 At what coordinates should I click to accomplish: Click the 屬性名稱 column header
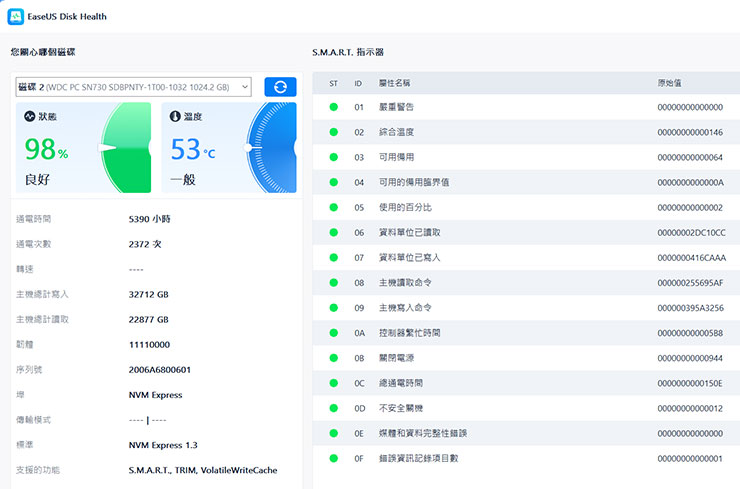tap(395, 83)
